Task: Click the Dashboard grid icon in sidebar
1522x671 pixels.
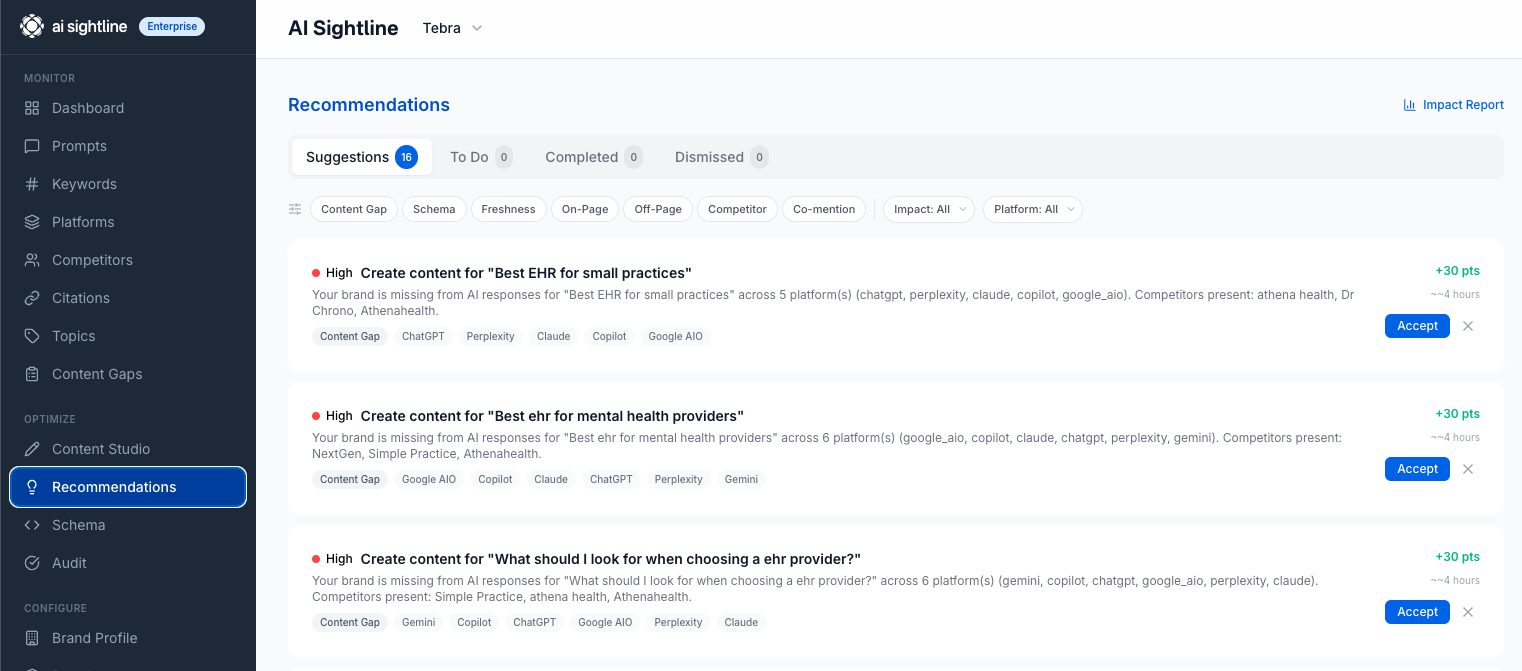Action: 32,108
